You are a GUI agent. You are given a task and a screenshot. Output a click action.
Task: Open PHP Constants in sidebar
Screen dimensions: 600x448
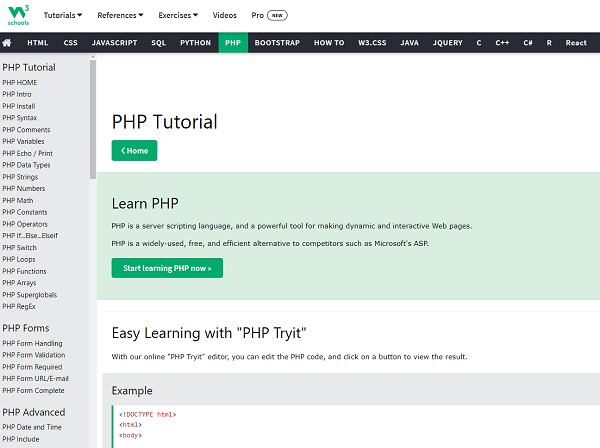pos(25,212)
